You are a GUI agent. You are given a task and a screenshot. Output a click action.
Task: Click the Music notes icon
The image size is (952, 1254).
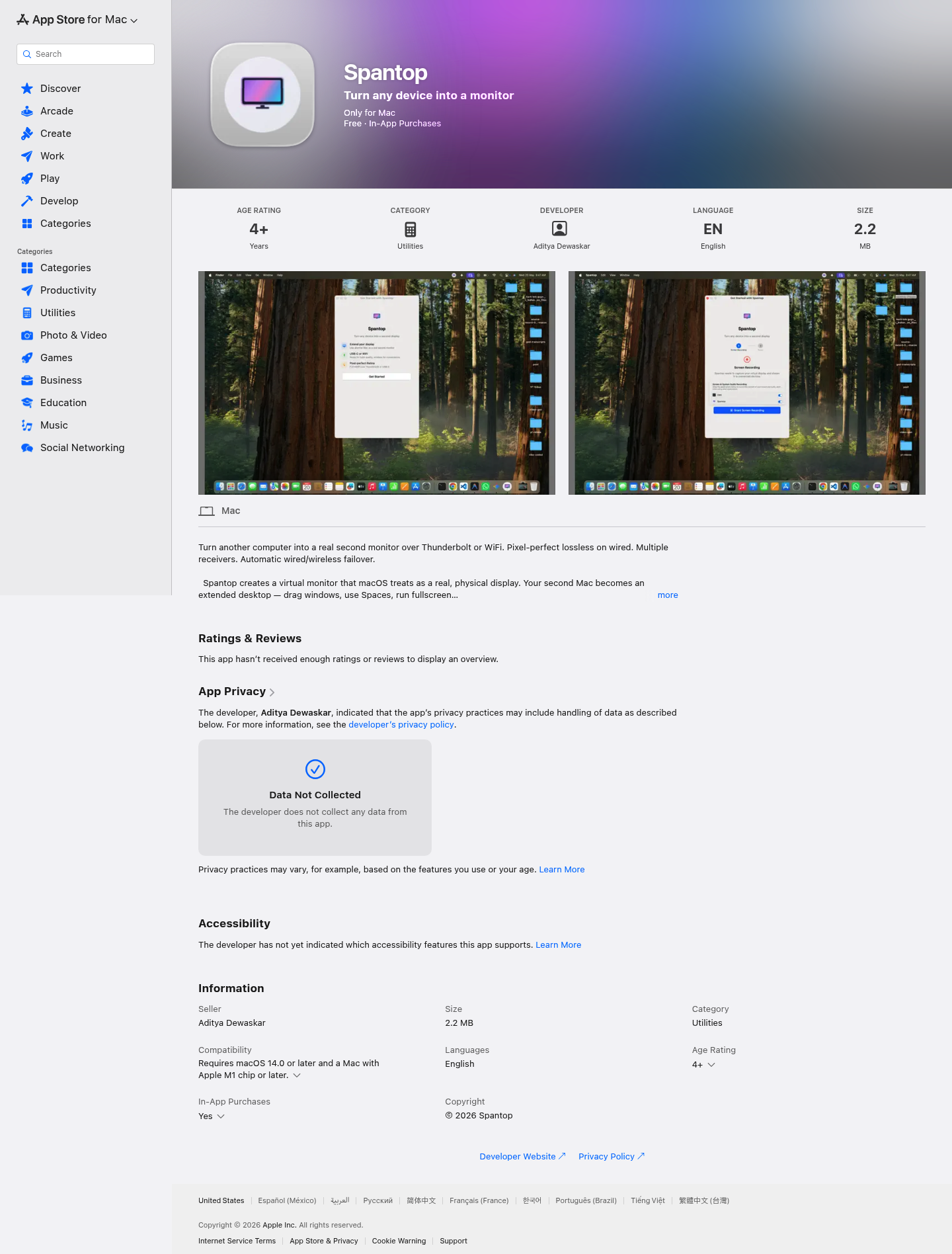click(x=27, y=425)
